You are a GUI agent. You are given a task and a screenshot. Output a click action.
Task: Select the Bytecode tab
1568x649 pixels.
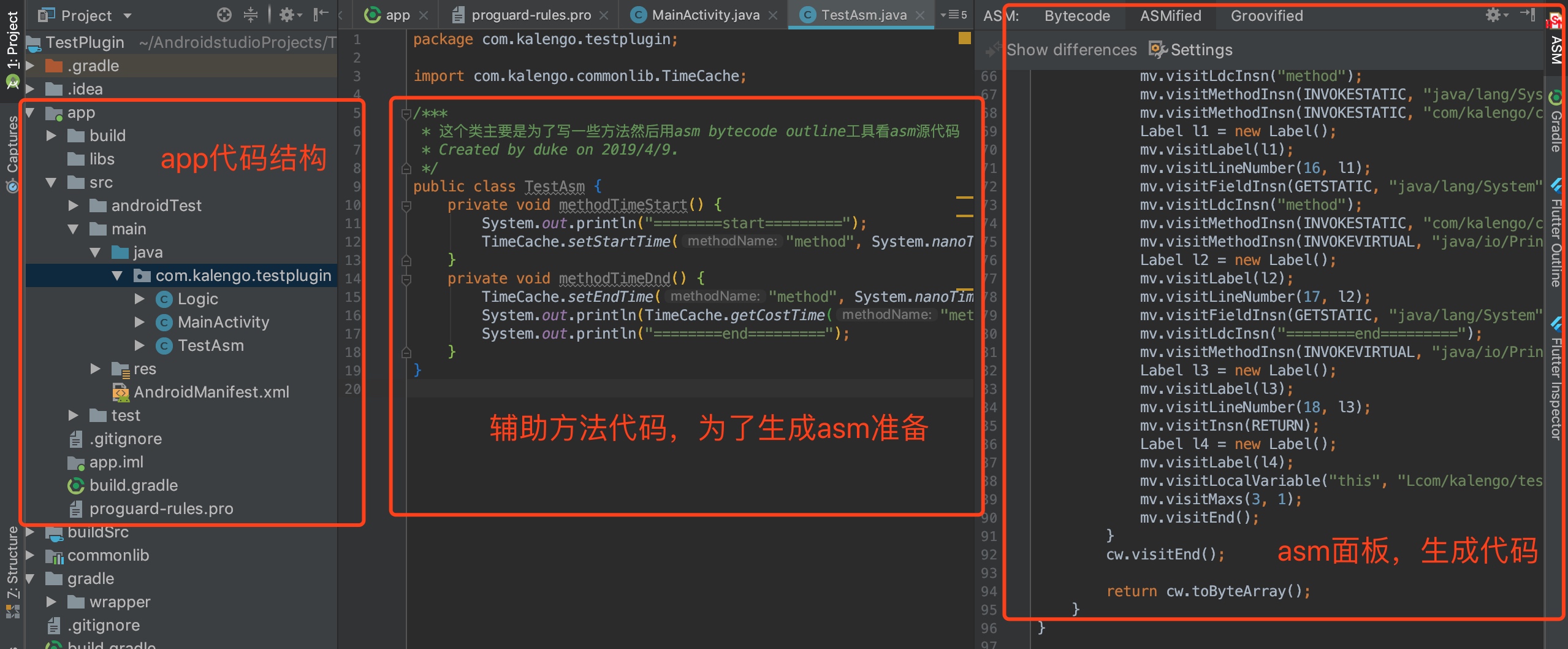(x=1077, y=16)
